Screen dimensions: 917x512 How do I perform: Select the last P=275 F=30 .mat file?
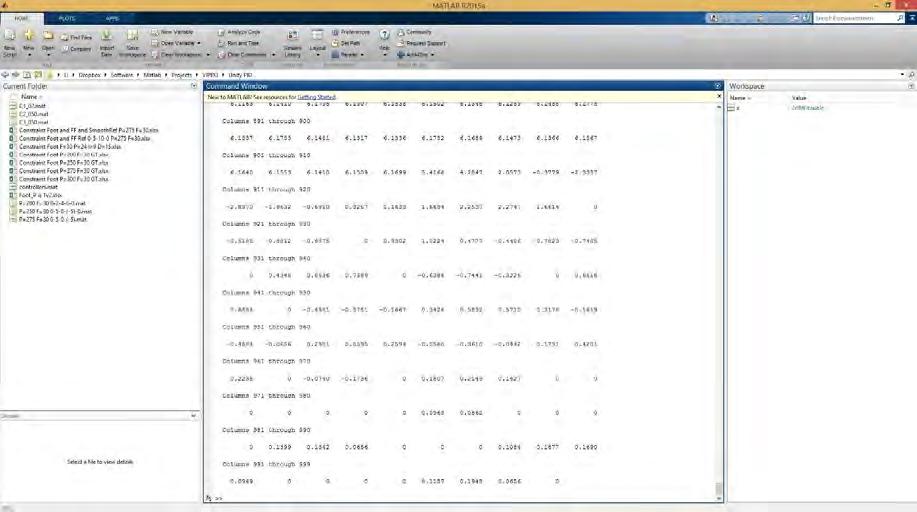pyautogui.click(x=53, y=219)
